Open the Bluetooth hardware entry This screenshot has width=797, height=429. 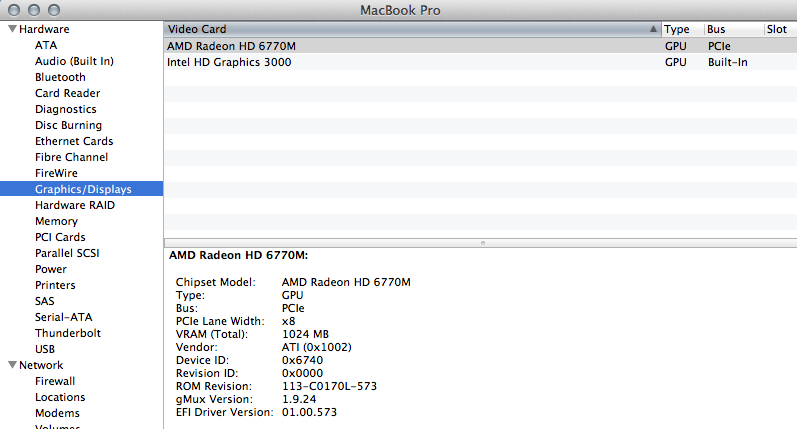(x=60, y=77)
